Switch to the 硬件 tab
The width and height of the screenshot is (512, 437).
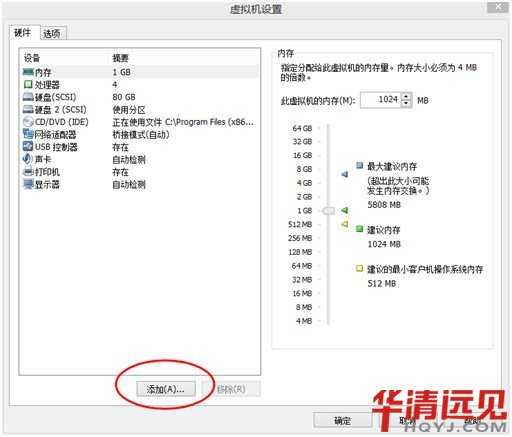[23, 32]
